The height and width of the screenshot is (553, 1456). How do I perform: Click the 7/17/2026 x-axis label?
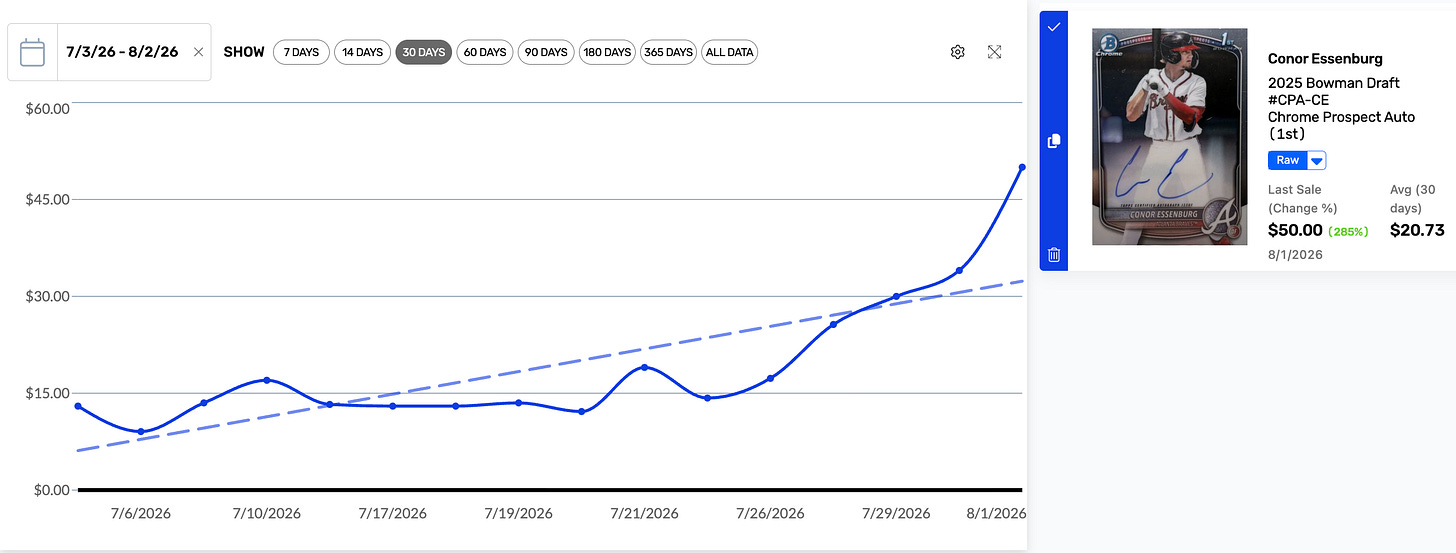coord(392,513)
